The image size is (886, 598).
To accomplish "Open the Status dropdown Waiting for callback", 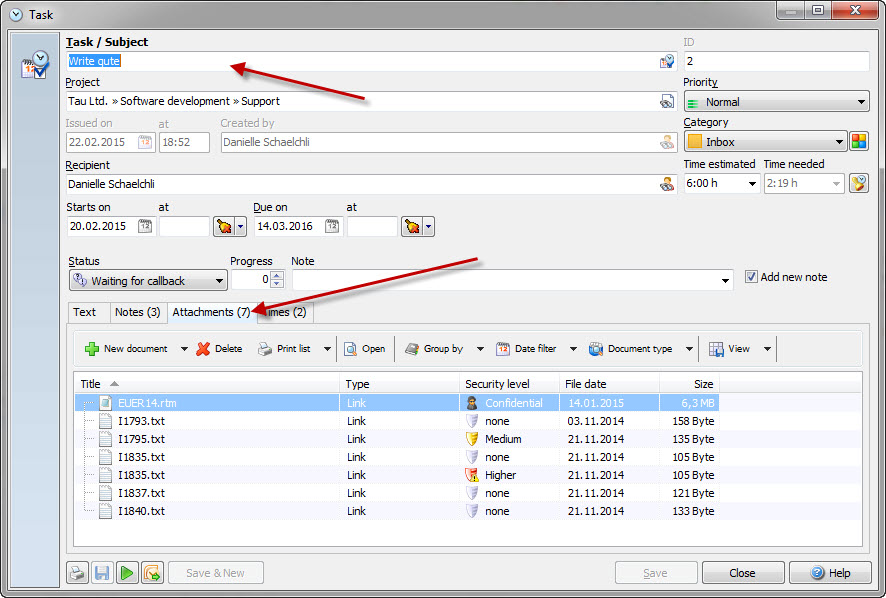I will coord(148,281).
